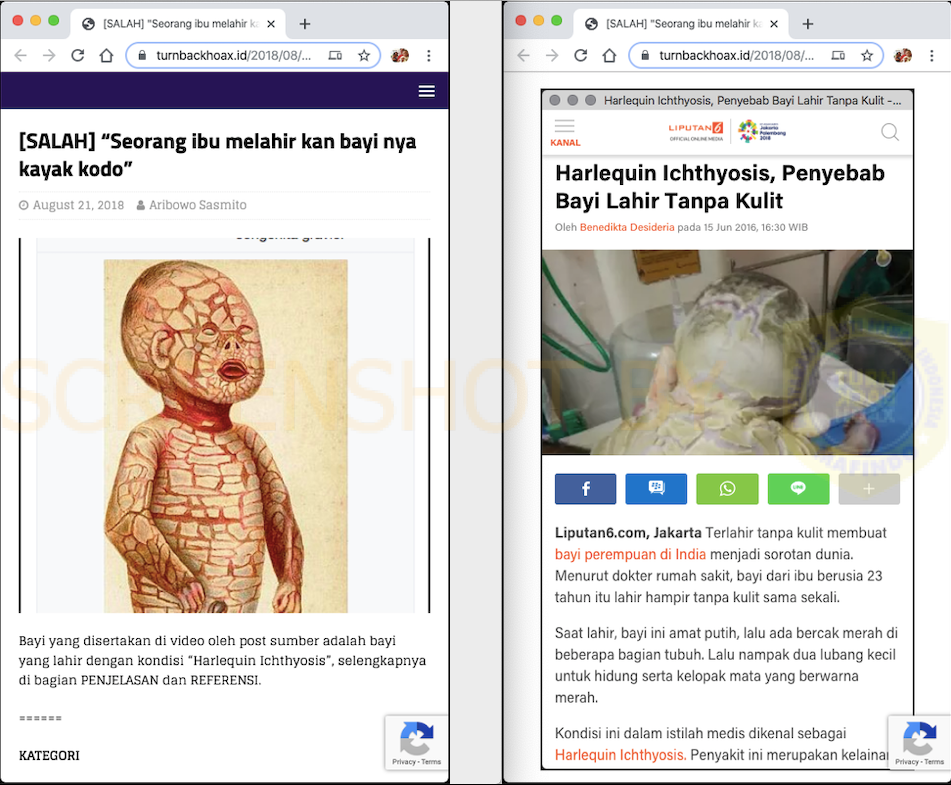The image size is (951, 785).
Task: Open device cast icon in left address bar
Action: click(335, 56)
